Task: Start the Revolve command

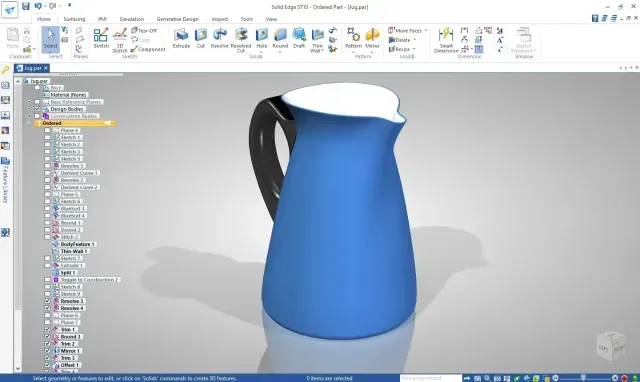Action: pos(220,38)
